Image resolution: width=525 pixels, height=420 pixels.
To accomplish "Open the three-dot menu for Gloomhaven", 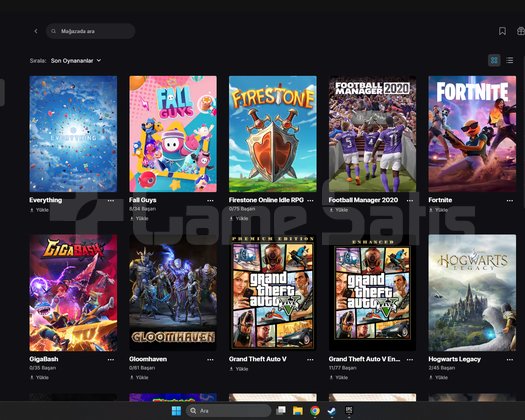I will point(210,359).
